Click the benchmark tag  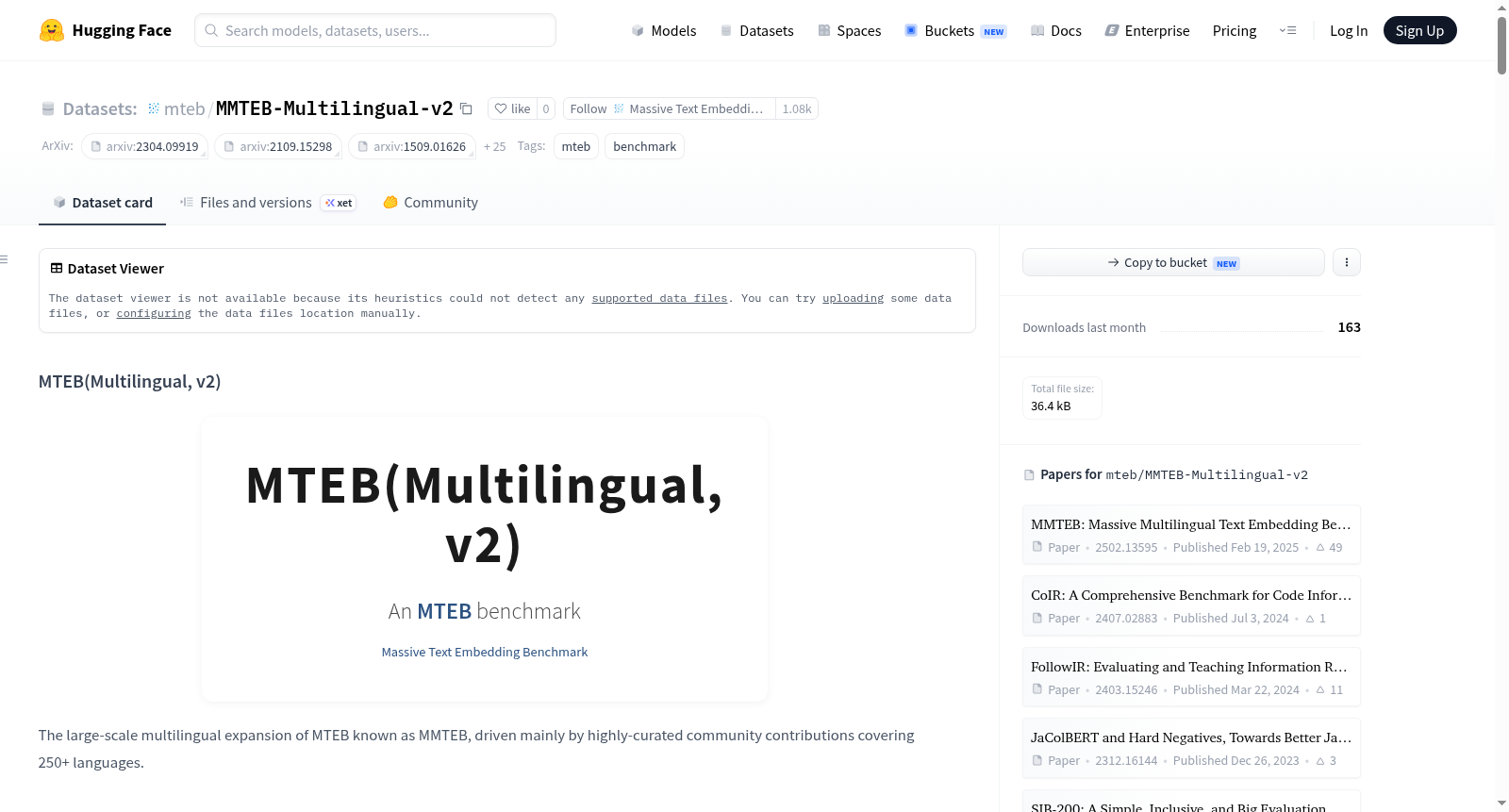(644, 146)
